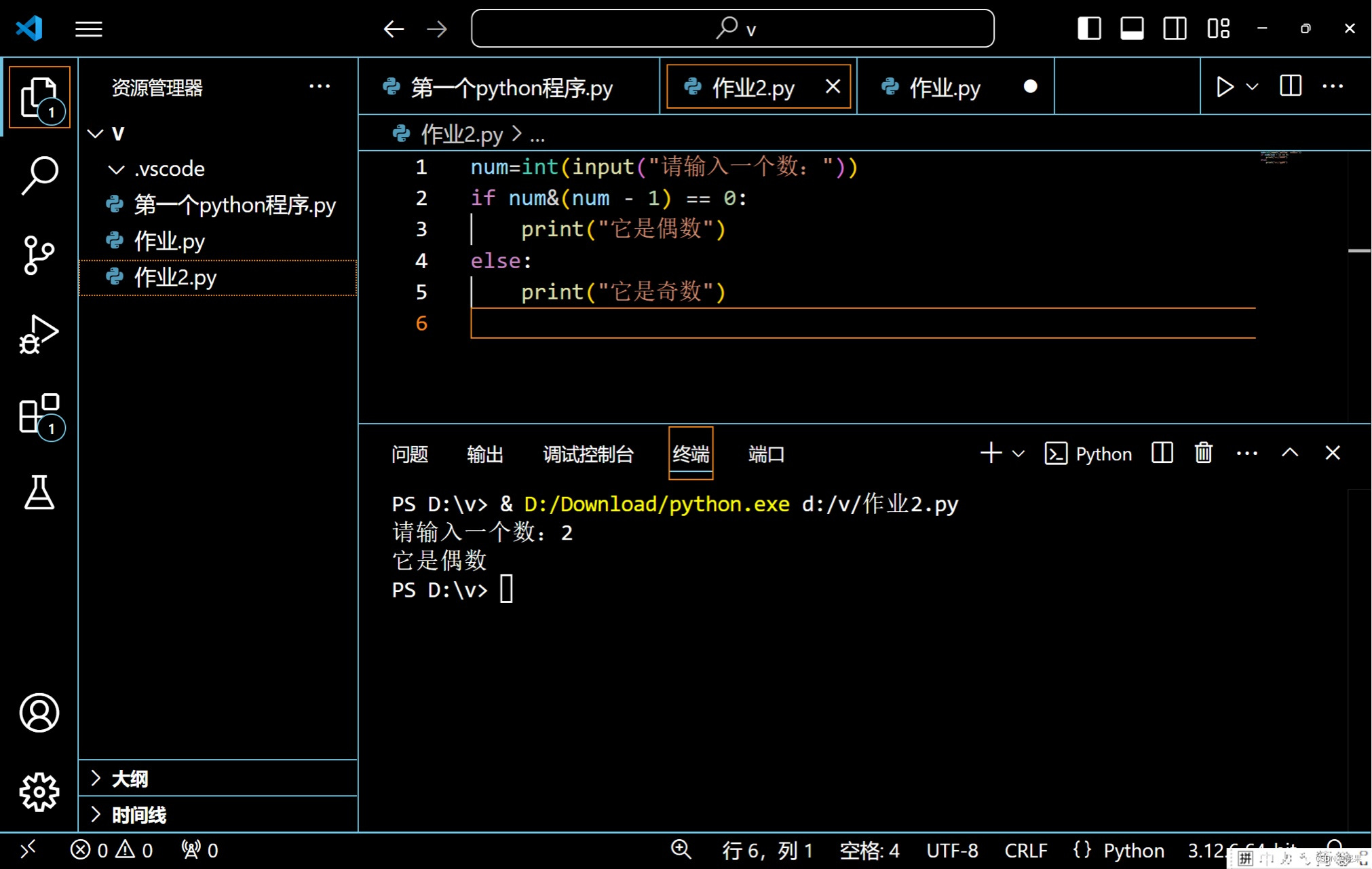Maximize the panel with up chevron
1372x869 pixels.
tap(1290, 453)
